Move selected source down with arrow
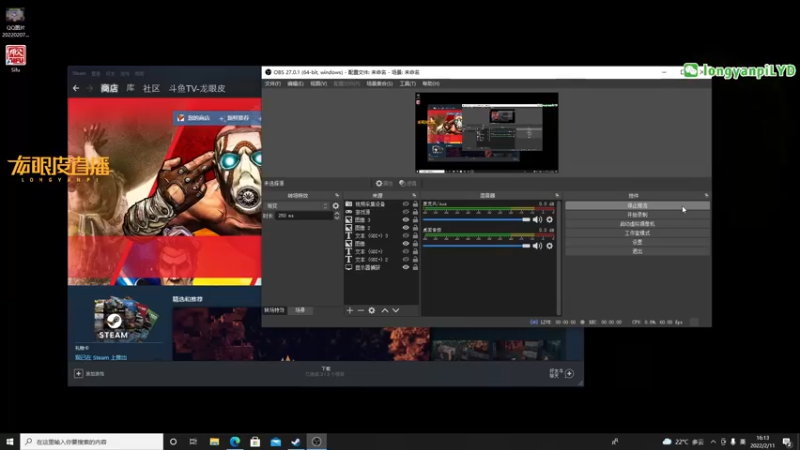800x450 pixels. point(396,310)
